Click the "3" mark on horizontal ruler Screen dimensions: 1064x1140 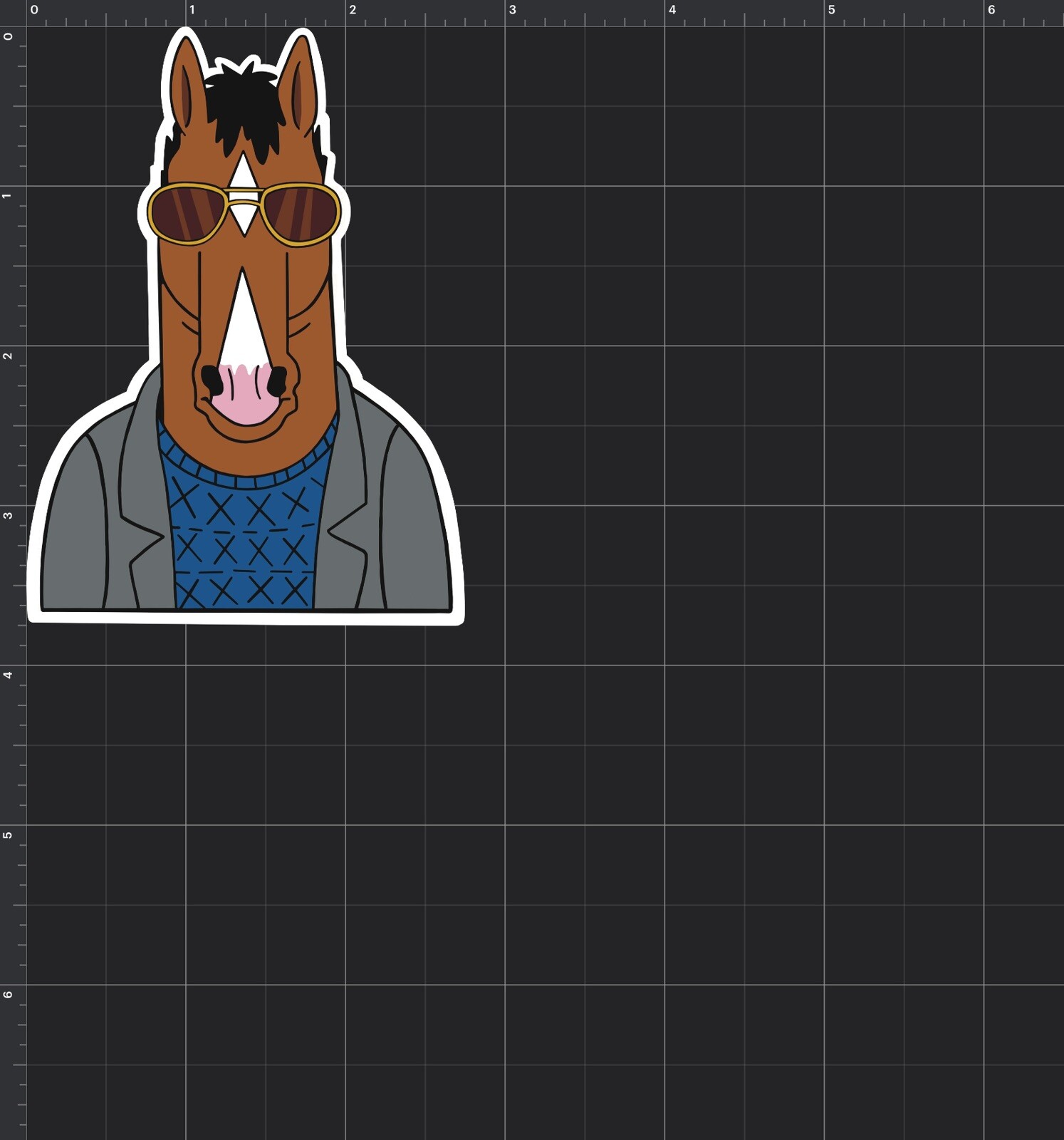(x=512, y=10)
